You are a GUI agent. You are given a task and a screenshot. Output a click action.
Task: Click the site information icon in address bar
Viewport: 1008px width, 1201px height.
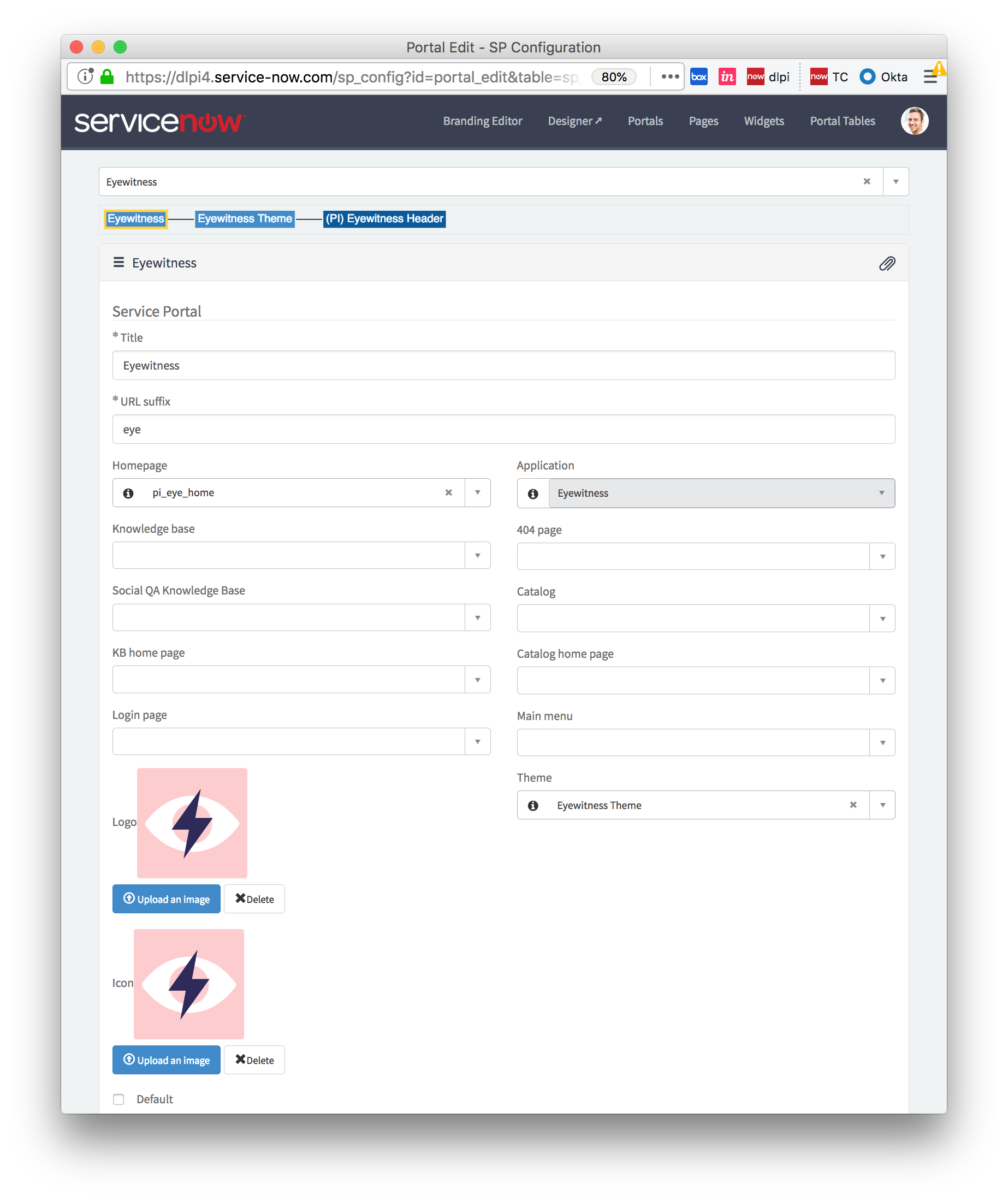(85, 76)
